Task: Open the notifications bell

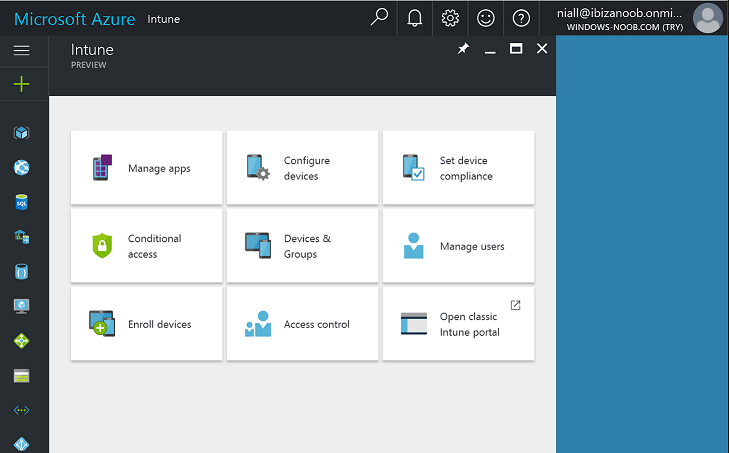Action: point(415,18)
